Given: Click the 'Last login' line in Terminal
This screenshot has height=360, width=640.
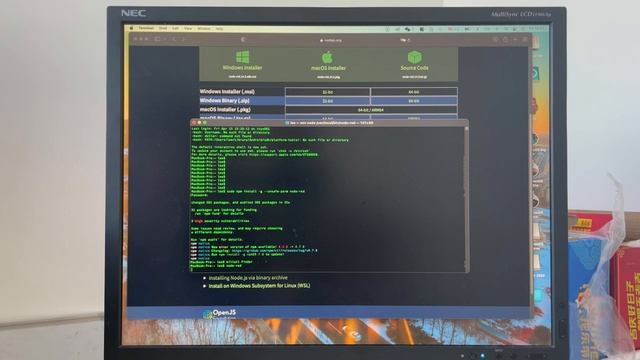Looking at the screenshot, I should coord(231,129).
